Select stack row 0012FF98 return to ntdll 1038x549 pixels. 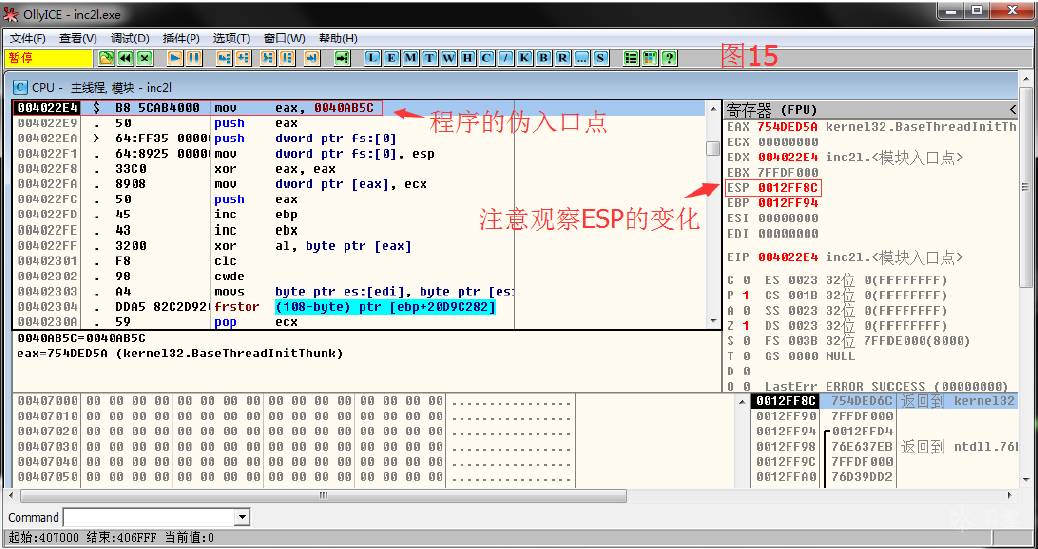884,446
